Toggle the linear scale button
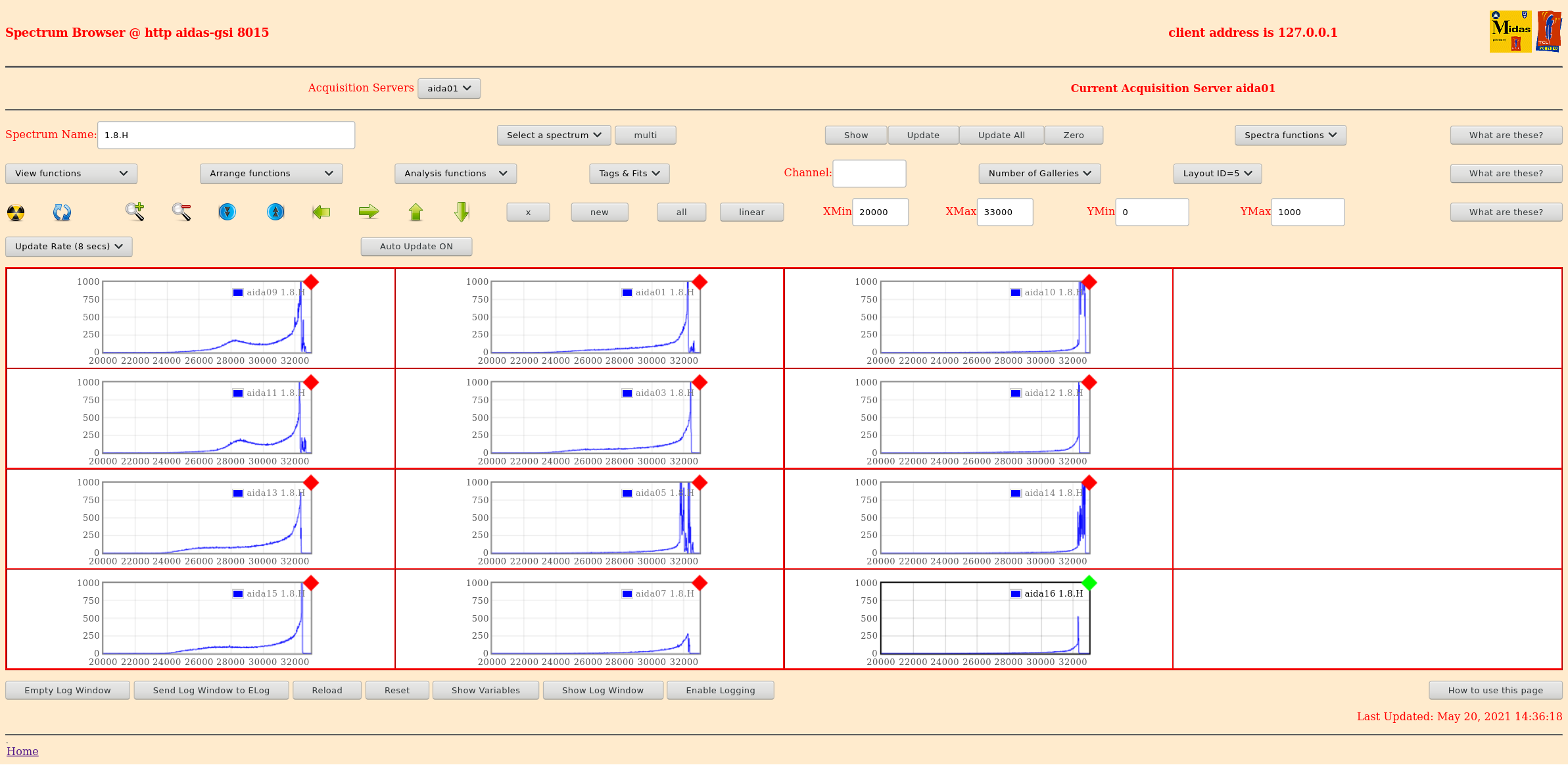 [x=751, y=212]
